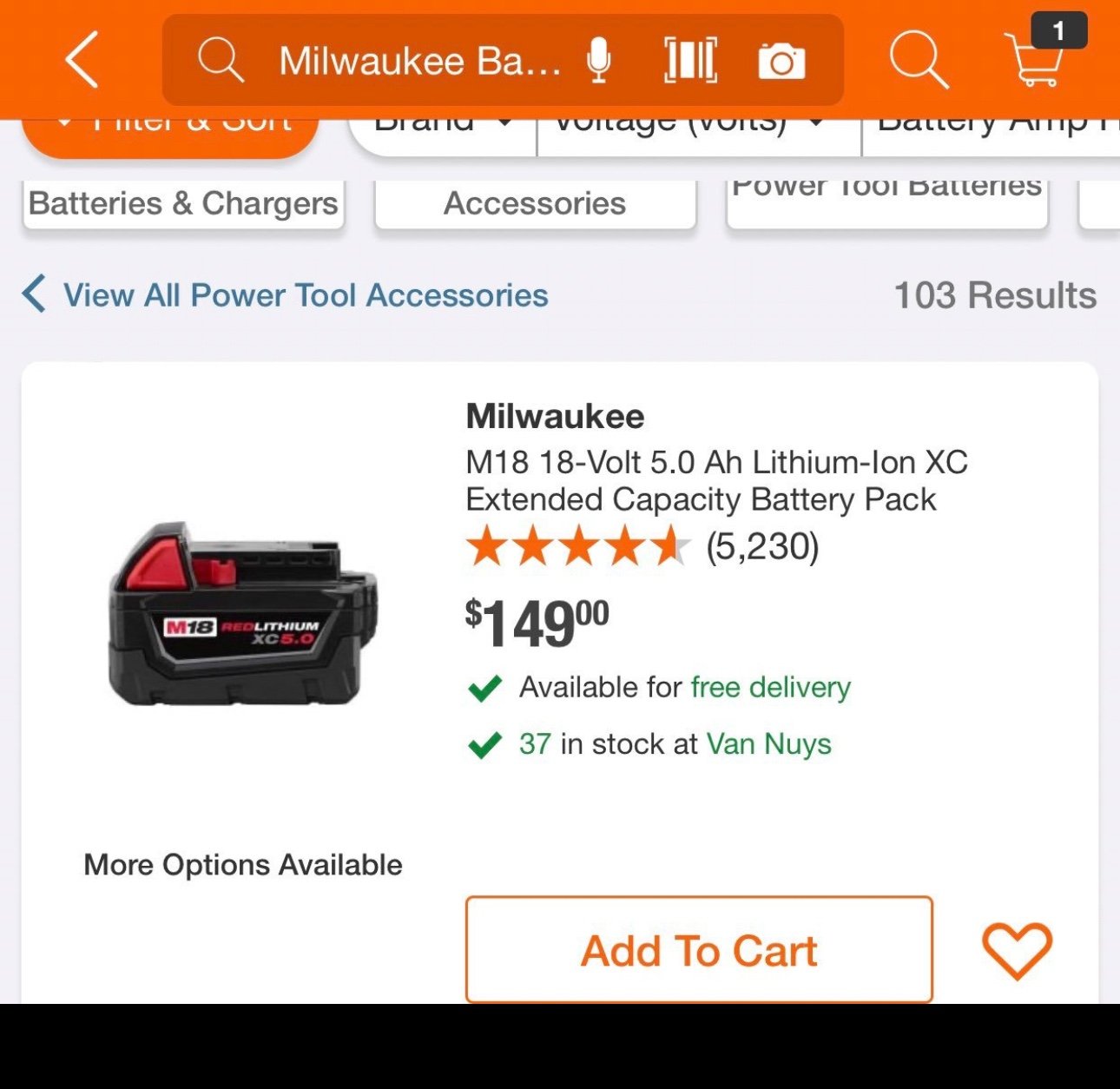Tap the back arrow icon

[x=82, y=60]
